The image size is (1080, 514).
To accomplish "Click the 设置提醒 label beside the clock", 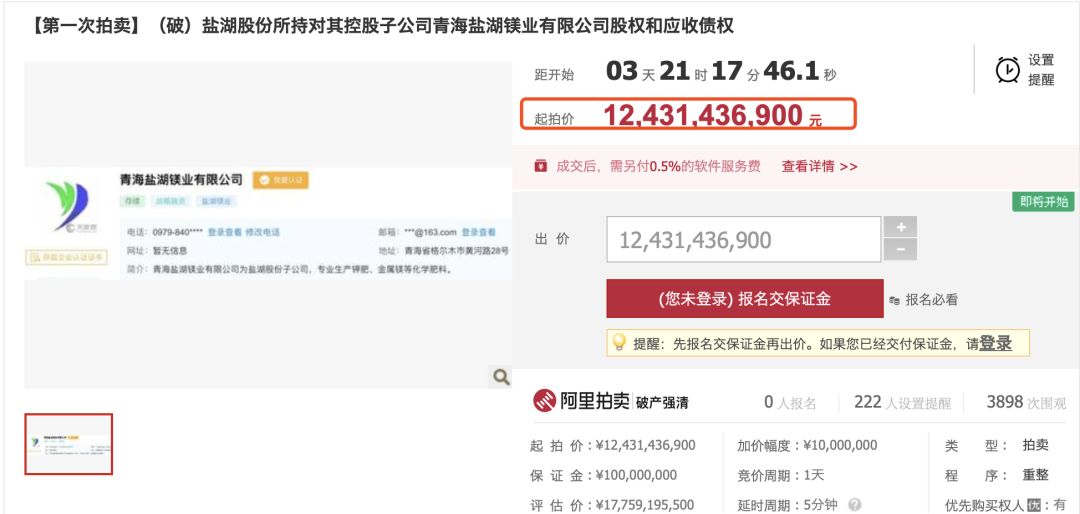I will [x=1041, y=70].
